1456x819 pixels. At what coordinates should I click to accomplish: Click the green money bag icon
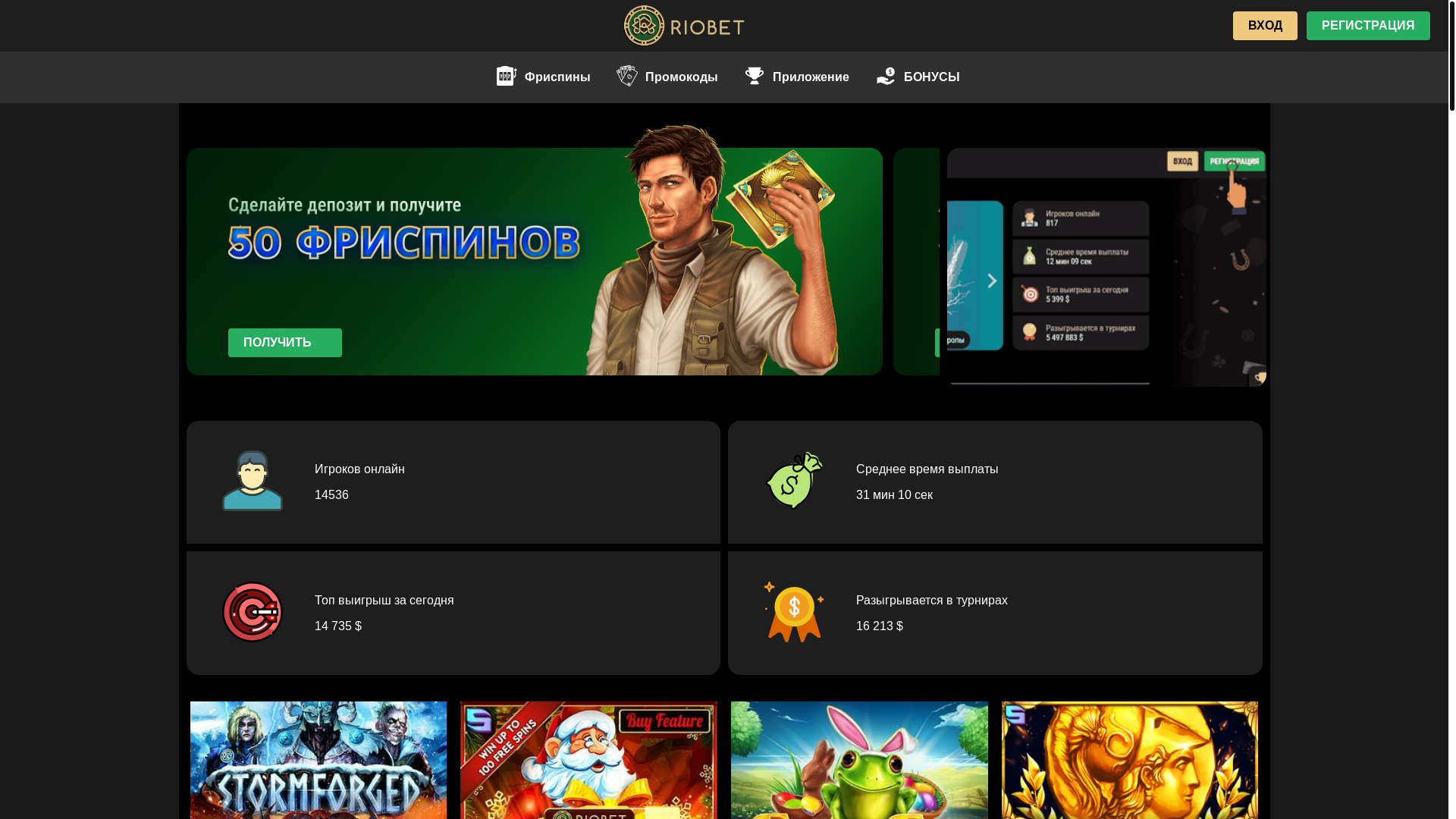(x=794, y=480)
